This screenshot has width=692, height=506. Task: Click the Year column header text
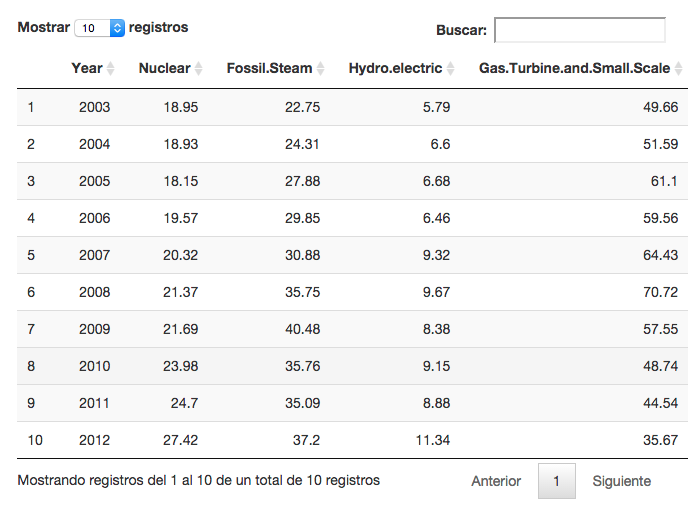(x=87, y=68)
